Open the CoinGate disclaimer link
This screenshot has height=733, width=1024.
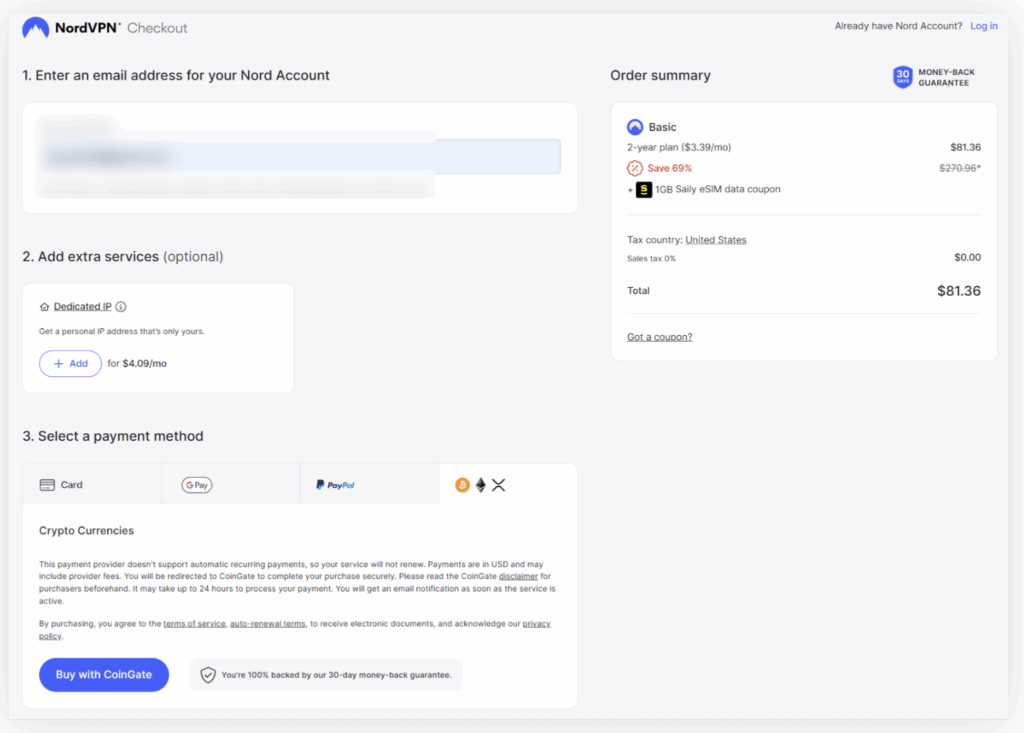click(518, 576)
